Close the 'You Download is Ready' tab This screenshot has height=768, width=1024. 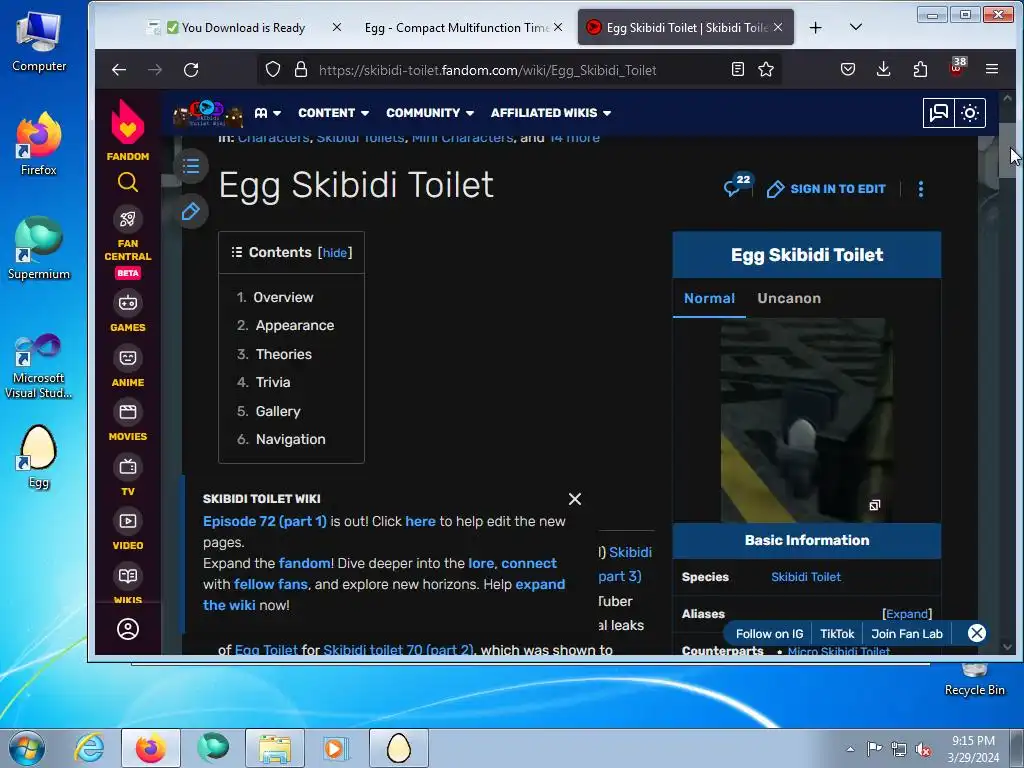coord(337,27)
